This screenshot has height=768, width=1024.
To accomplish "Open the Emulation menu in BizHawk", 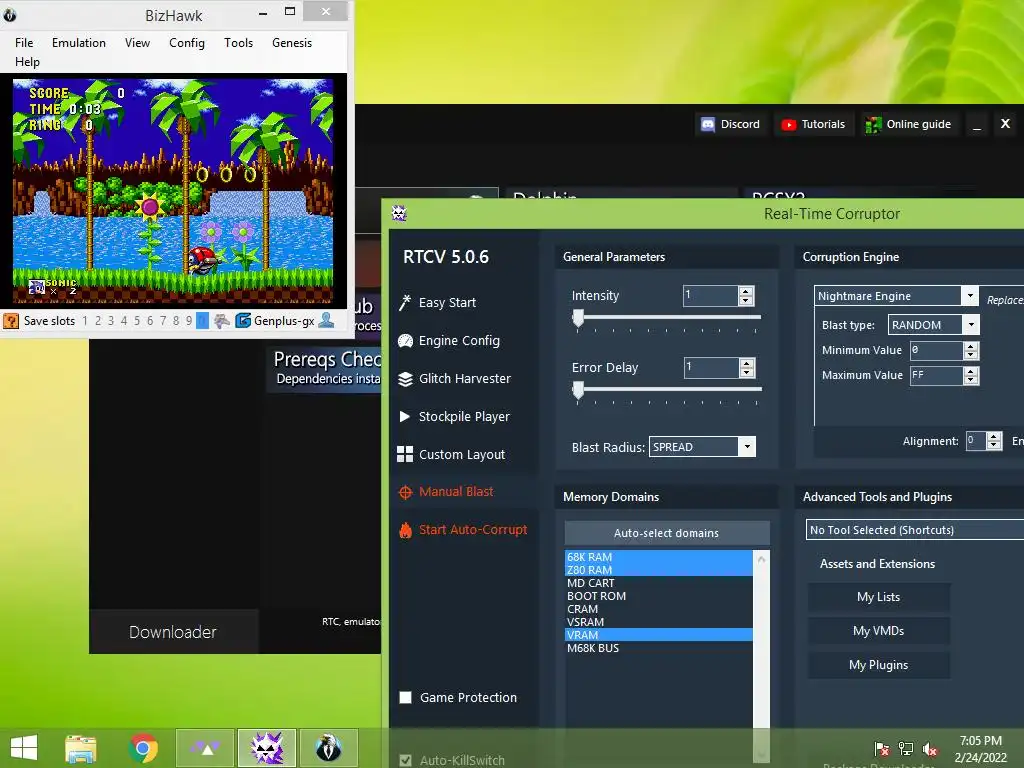I will 79,42.
